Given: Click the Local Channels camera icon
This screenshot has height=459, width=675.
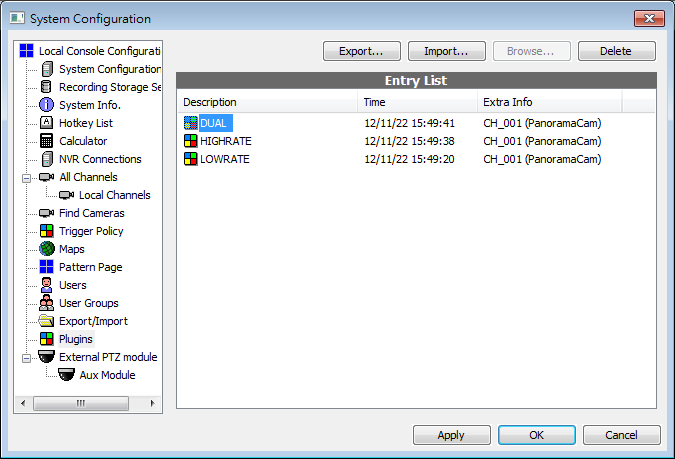Looking at the screenshot, I should [x=66, y=195].
